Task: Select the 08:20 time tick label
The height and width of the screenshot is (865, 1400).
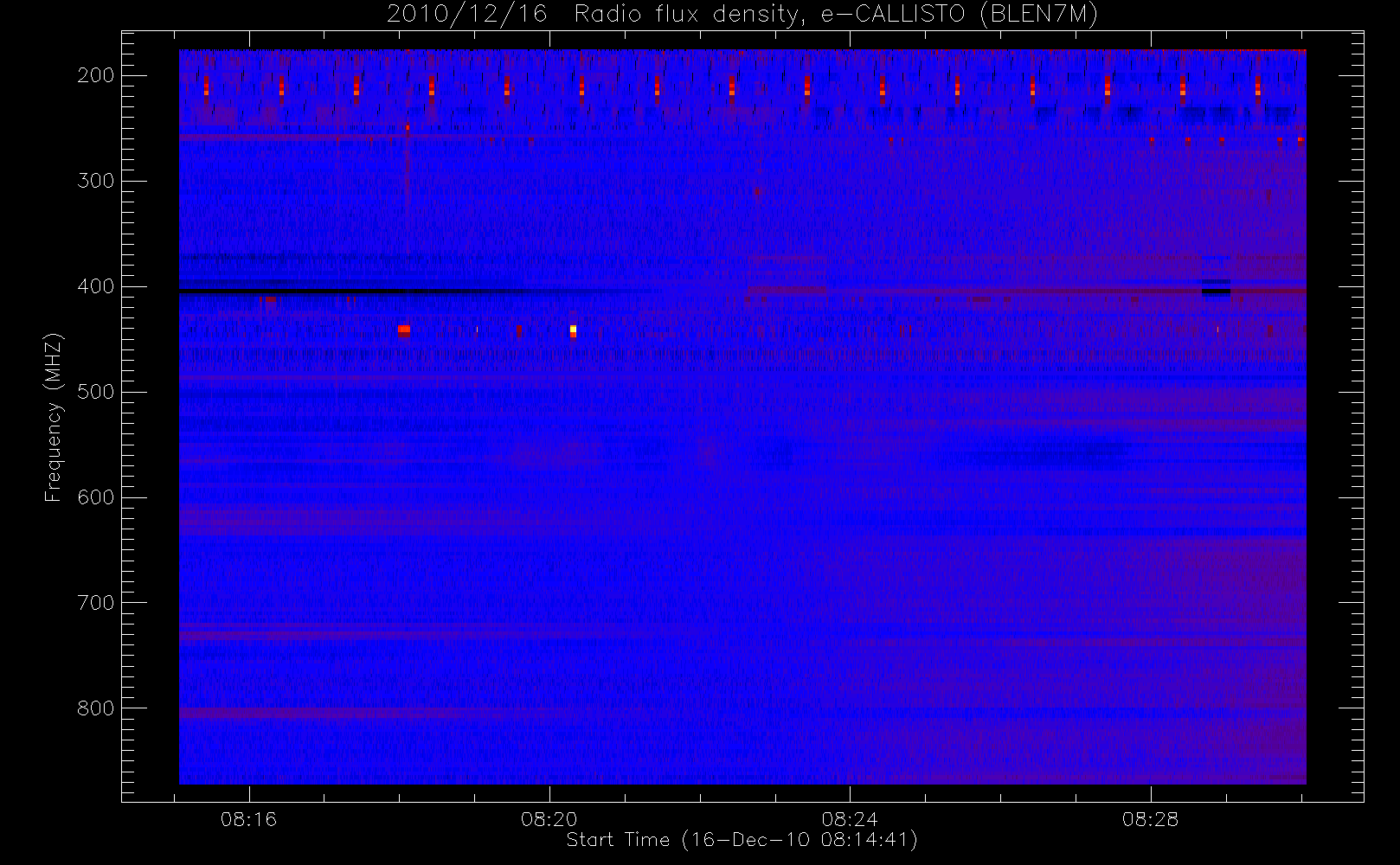Action: click(x=549, y=819)
